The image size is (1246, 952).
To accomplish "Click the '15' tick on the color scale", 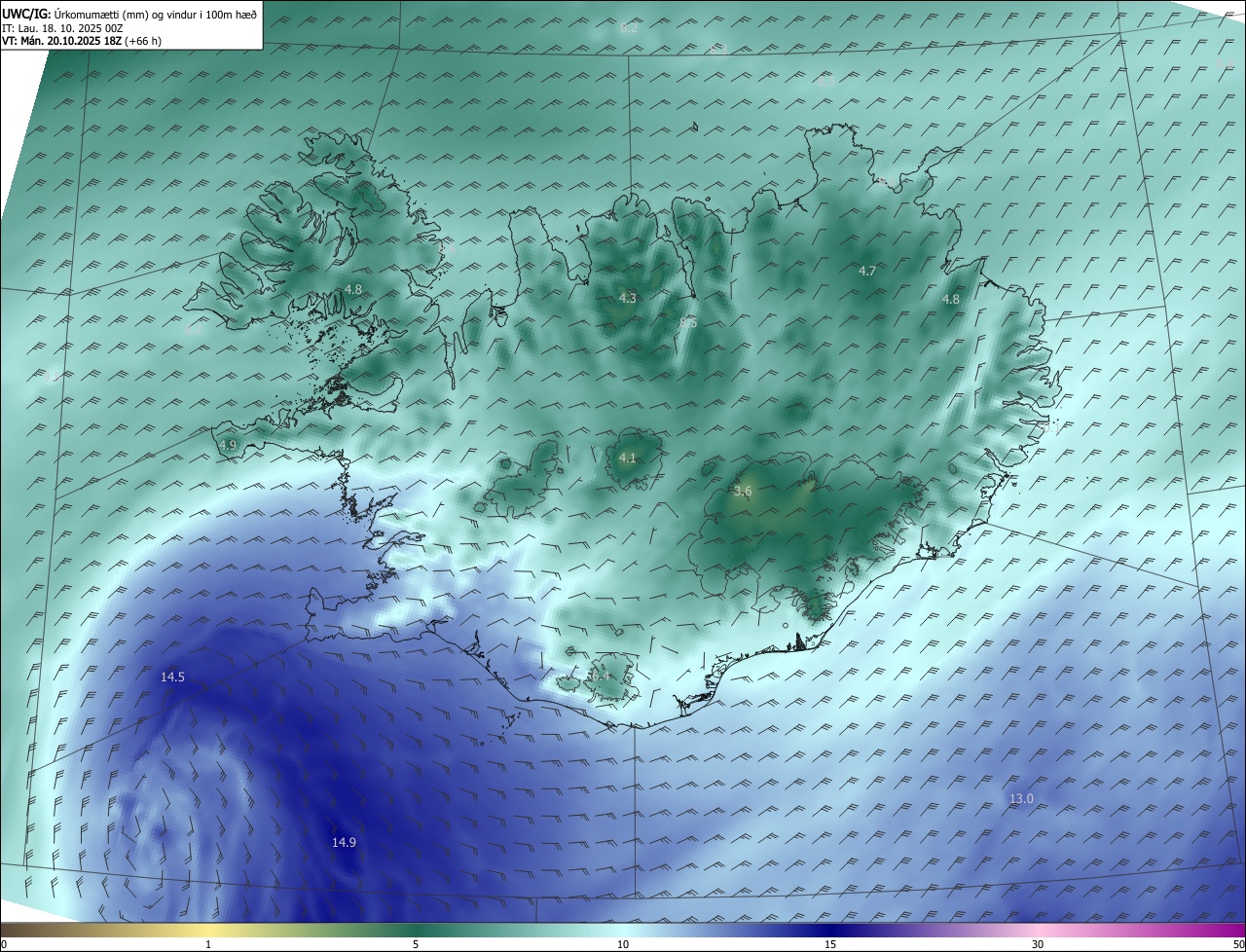I will (x=830, y=945).
